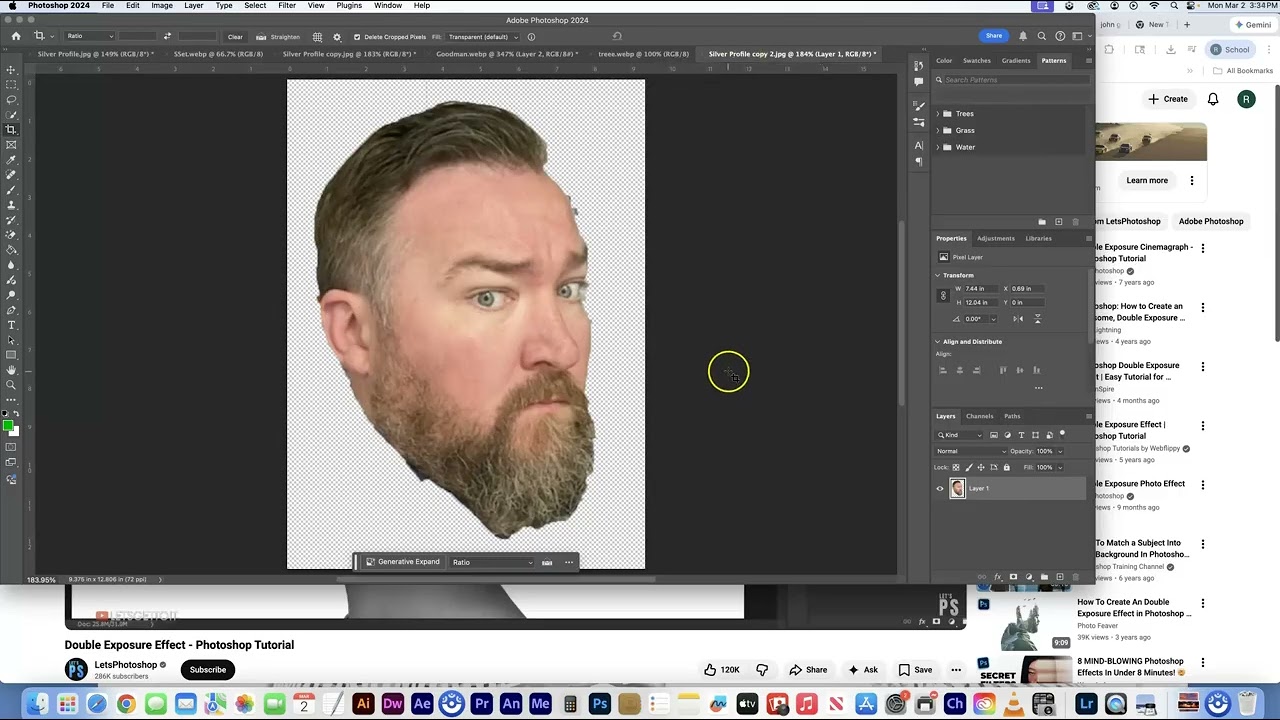Select the Frame tool
The width and height of the screenshot is (1280, 720).
pyautogui.click(x=11, y=145)
